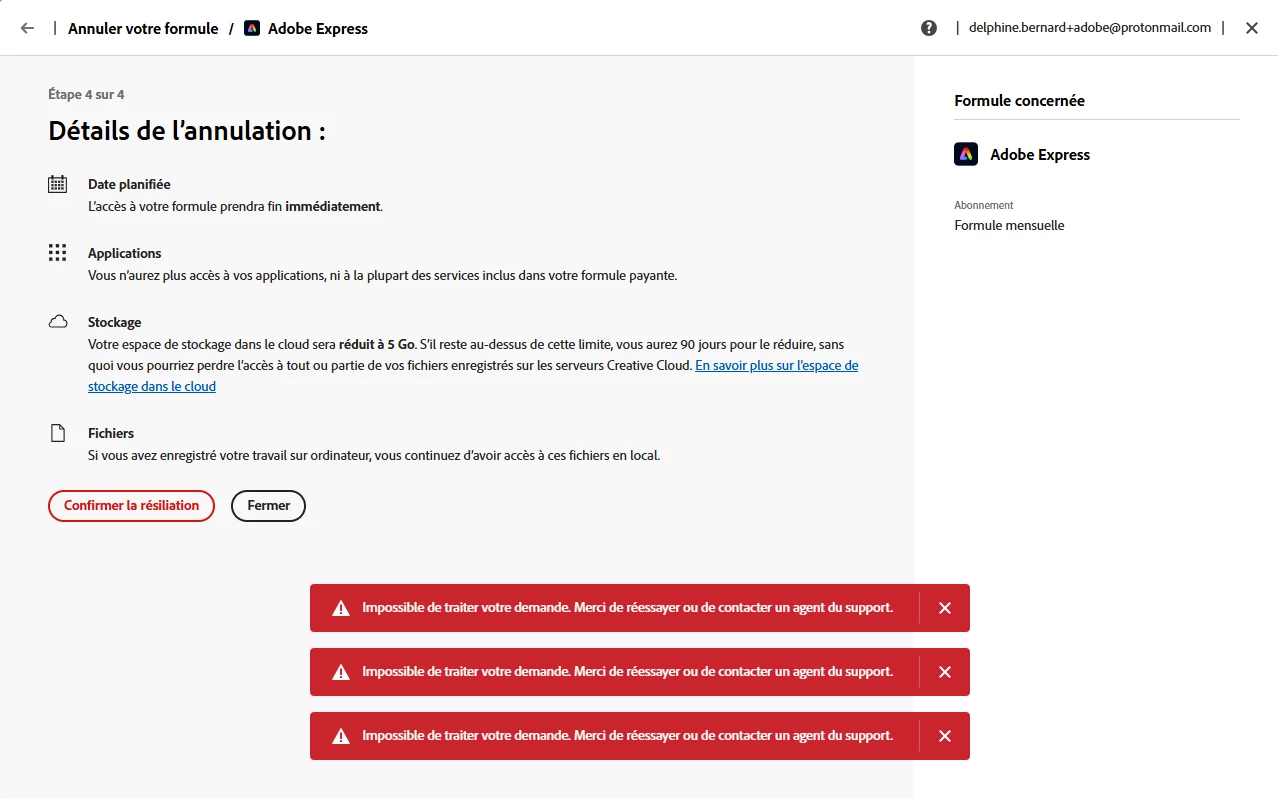Click the Applications section heading
1278x798 pixels.
pos(125,253)
